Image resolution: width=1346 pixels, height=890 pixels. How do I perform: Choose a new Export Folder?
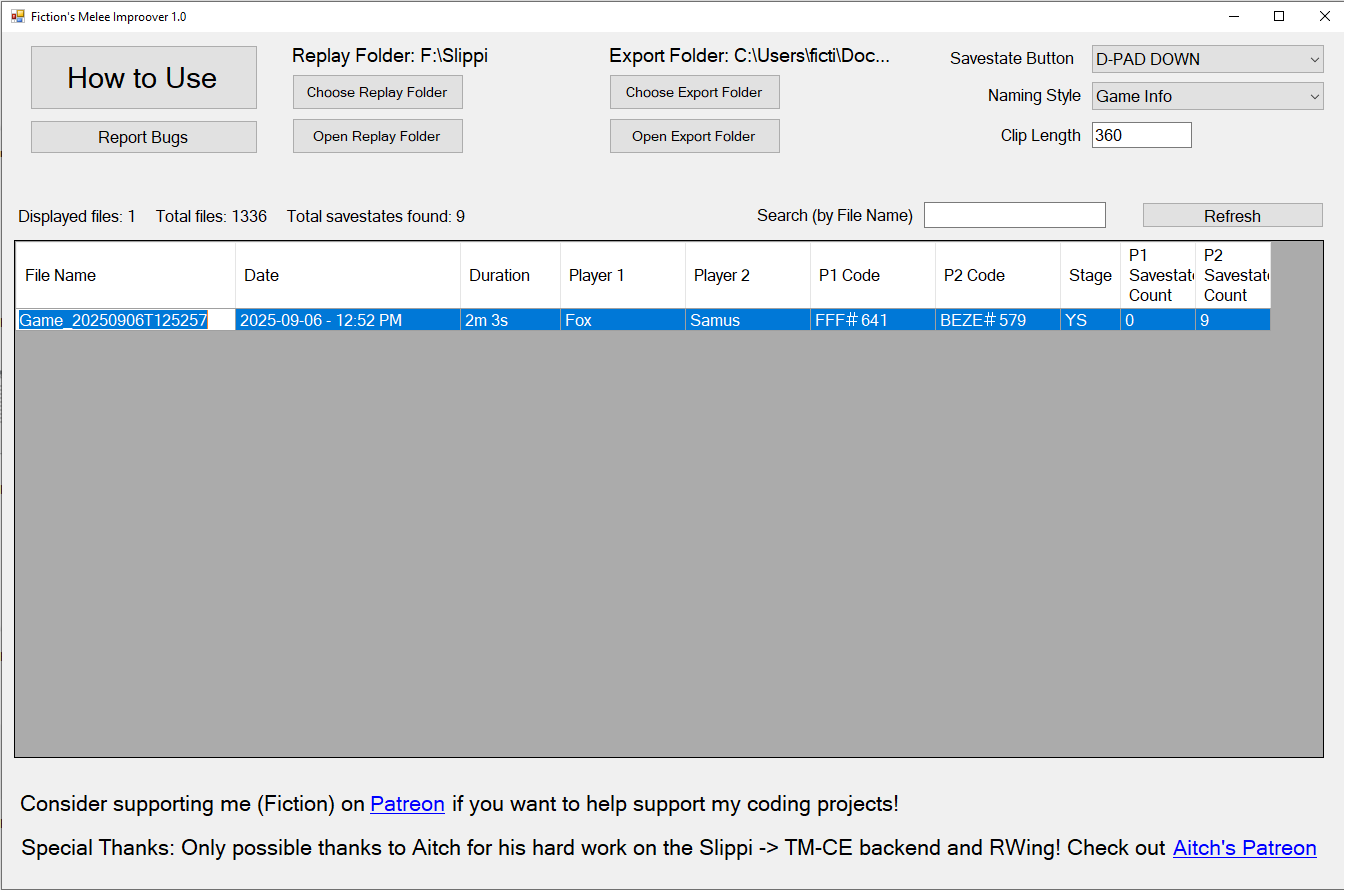pyautogui.click(x=694, y=92)
